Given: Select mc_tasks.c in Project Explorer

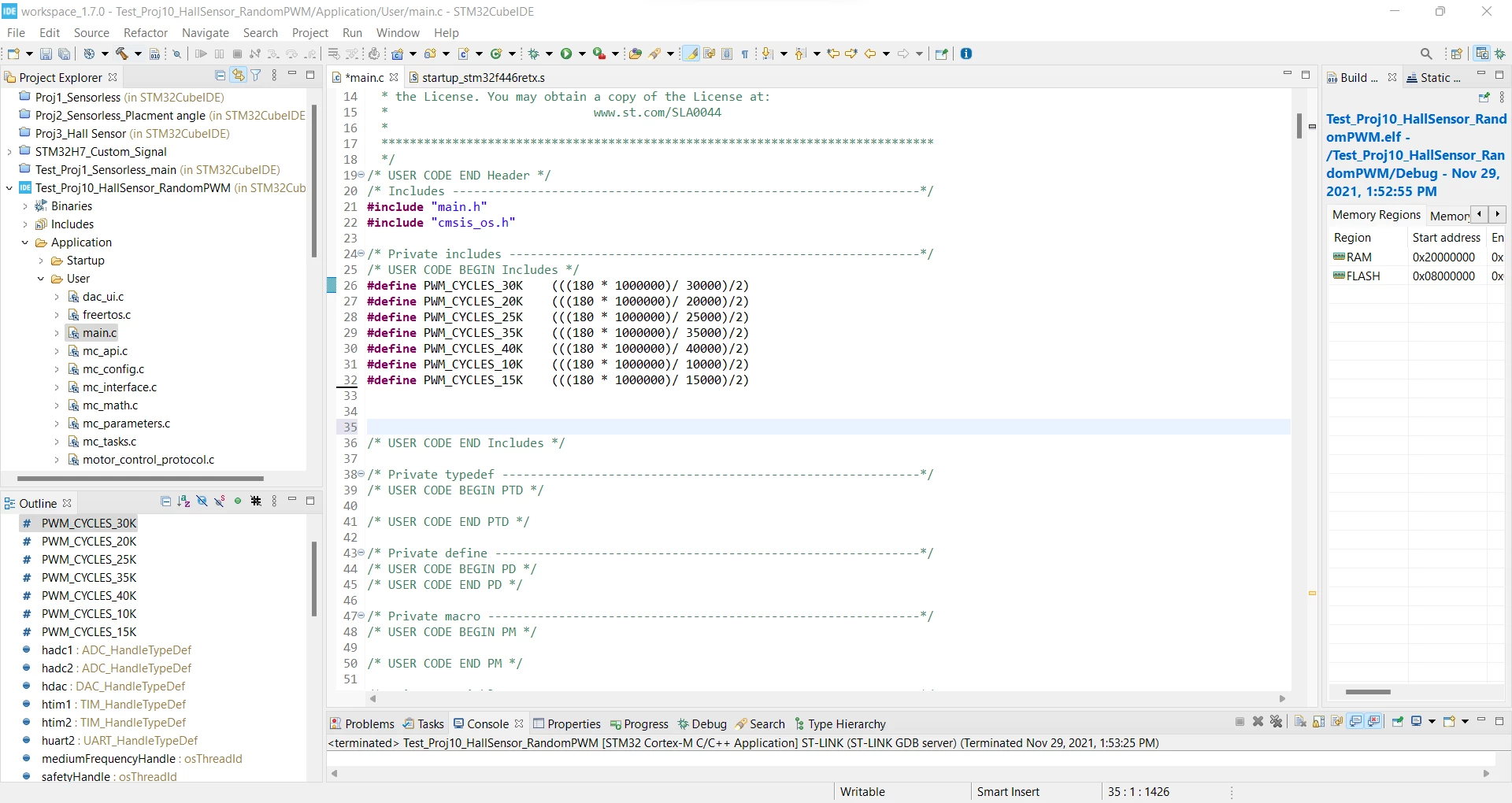Looking at the screenshot, I should (x=109, y=442).
